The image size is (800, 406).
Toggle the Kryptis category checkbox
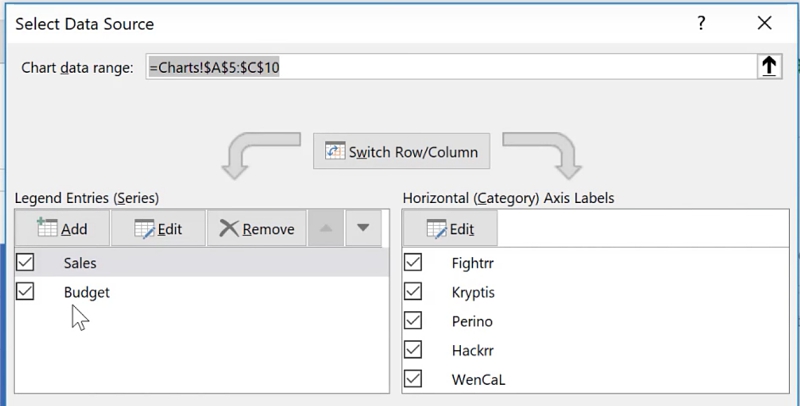pos(413,292)
